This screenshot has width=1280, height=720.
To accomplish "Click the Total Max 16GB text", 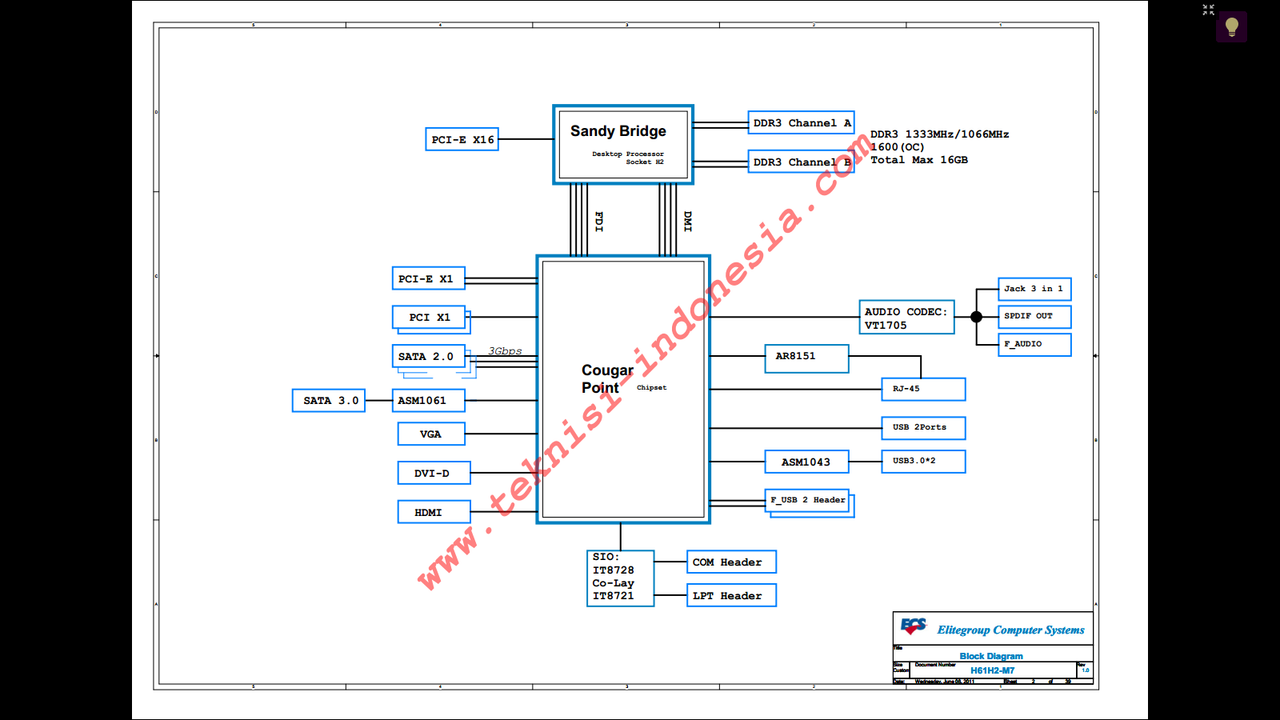I will tap(919, 160).
